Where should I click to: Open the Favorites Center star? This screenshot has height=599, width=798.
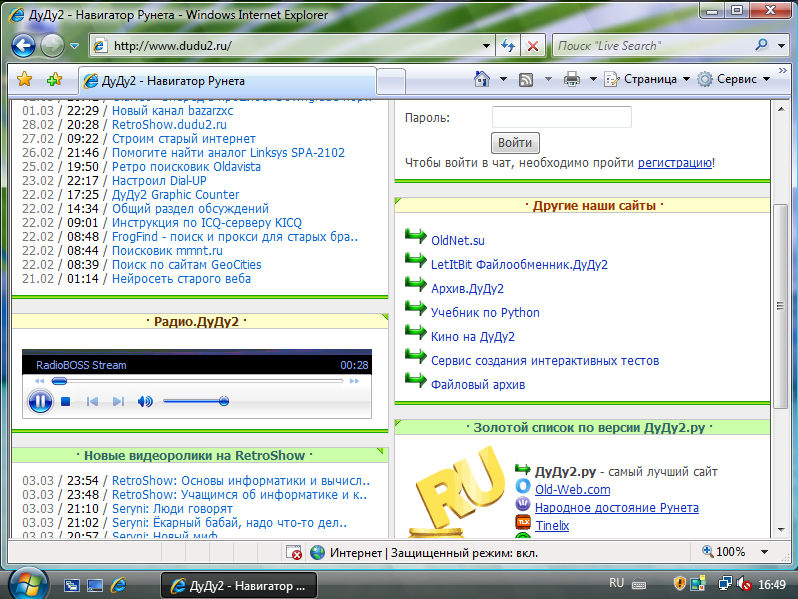point(25,79)
